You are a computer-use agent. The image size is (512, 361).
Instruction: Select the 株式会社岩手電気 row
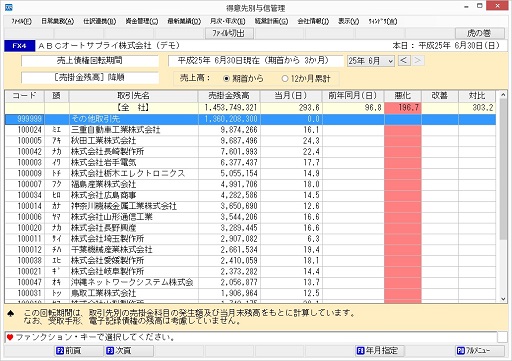(x=250, y=163)
